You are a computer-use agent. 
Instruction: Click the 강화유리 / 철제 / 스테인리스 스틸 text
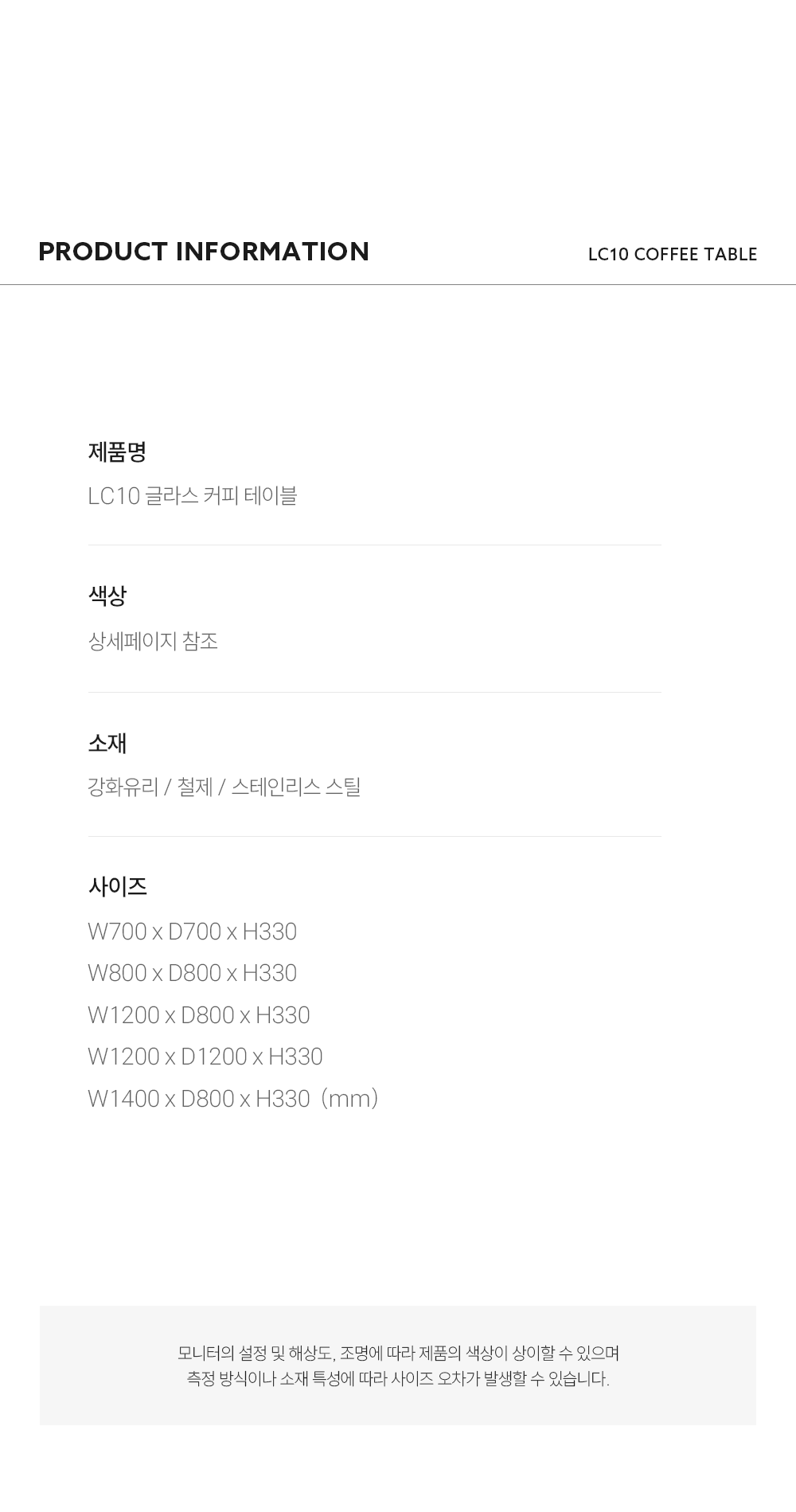tap(224, 787)
